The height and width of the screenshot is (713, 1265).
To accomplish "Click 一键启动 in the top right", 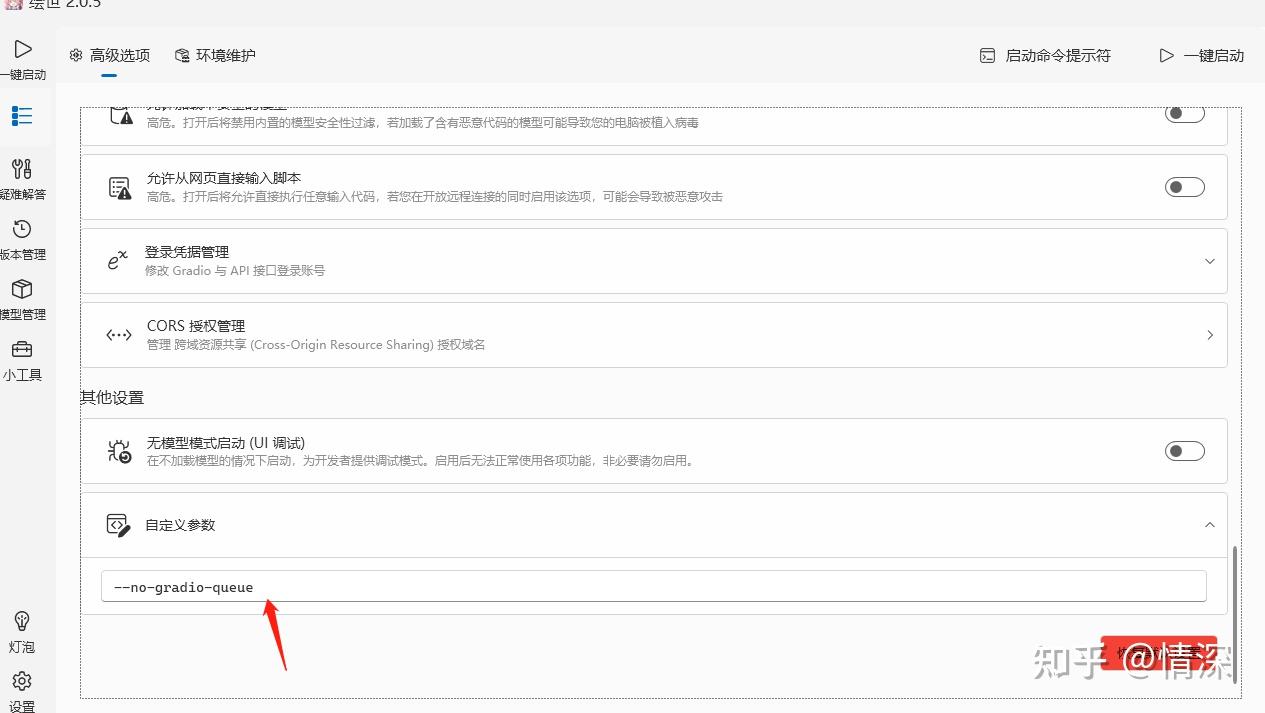I will click(x=1202, y=56).
